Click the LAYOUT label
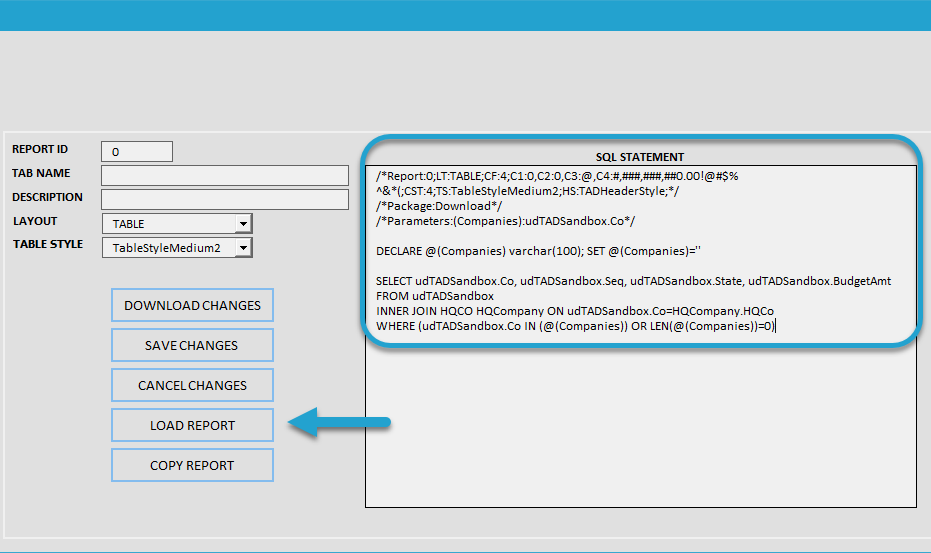Viewport: 931px width, 553px height. click(x=35, y=221)
